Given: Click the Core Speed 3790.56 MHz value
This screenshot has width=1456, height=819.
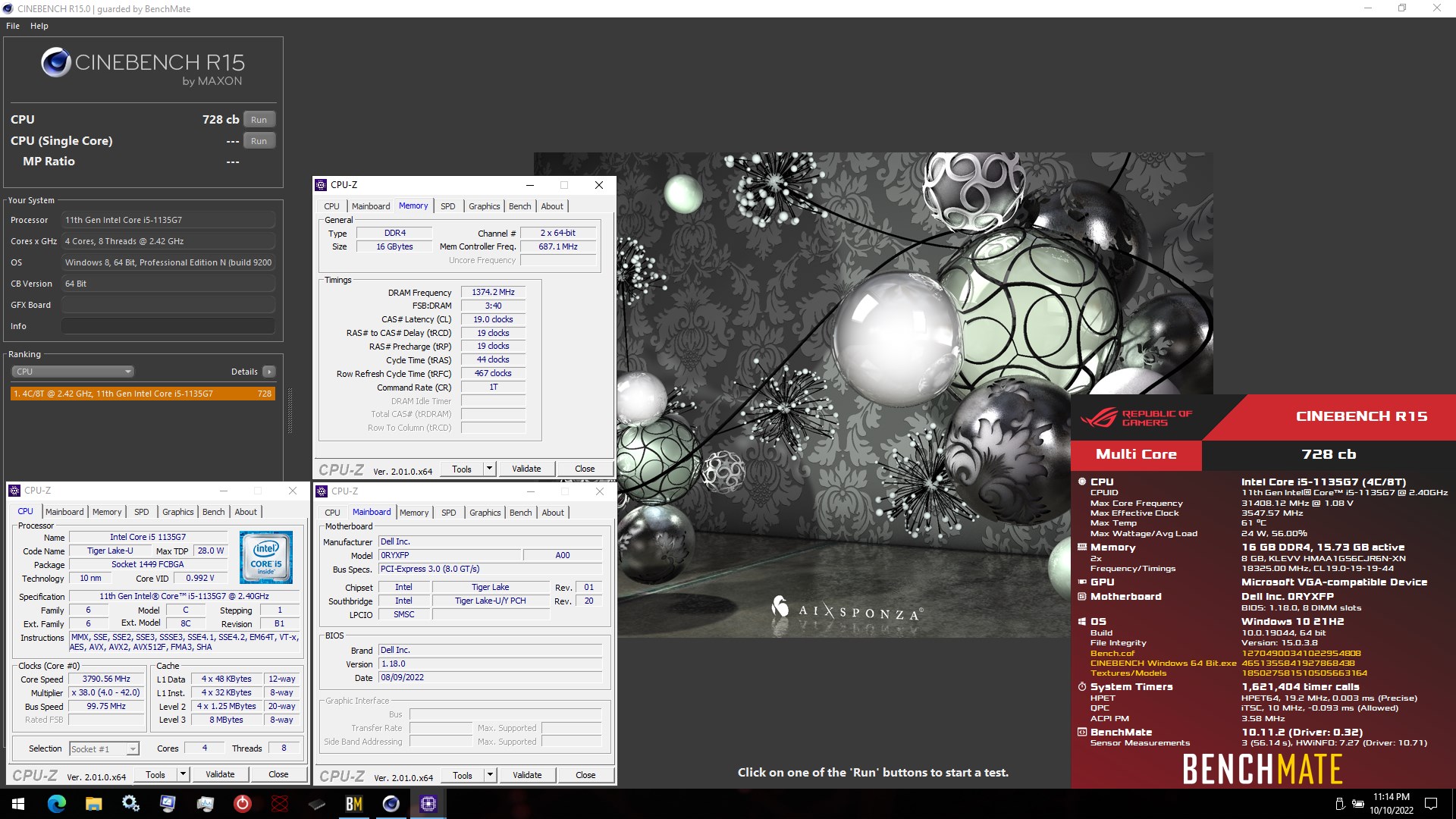Looking at the screenshot, I should [106, 679].
